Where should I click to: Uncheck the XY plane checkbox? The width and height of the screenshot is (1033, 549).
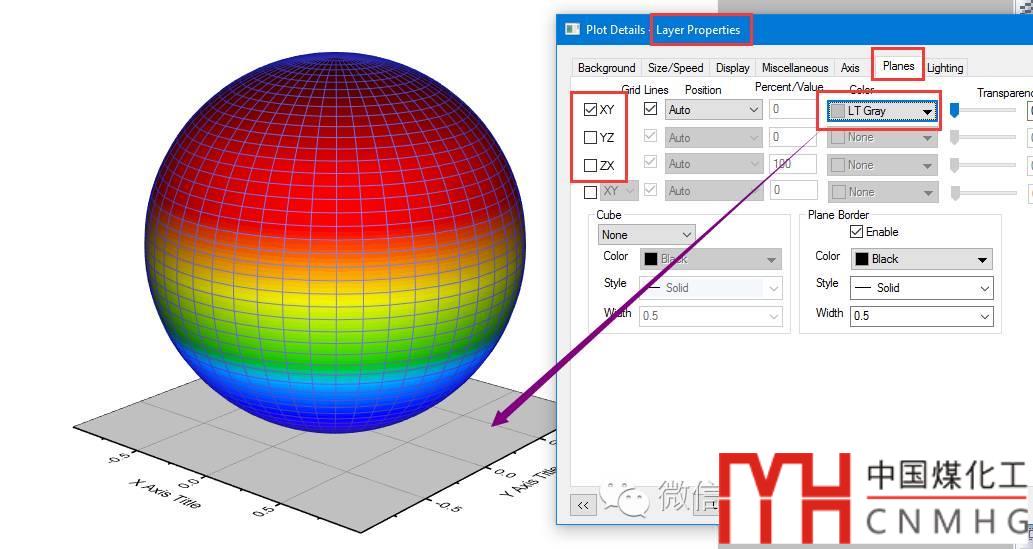pos(590,110)
